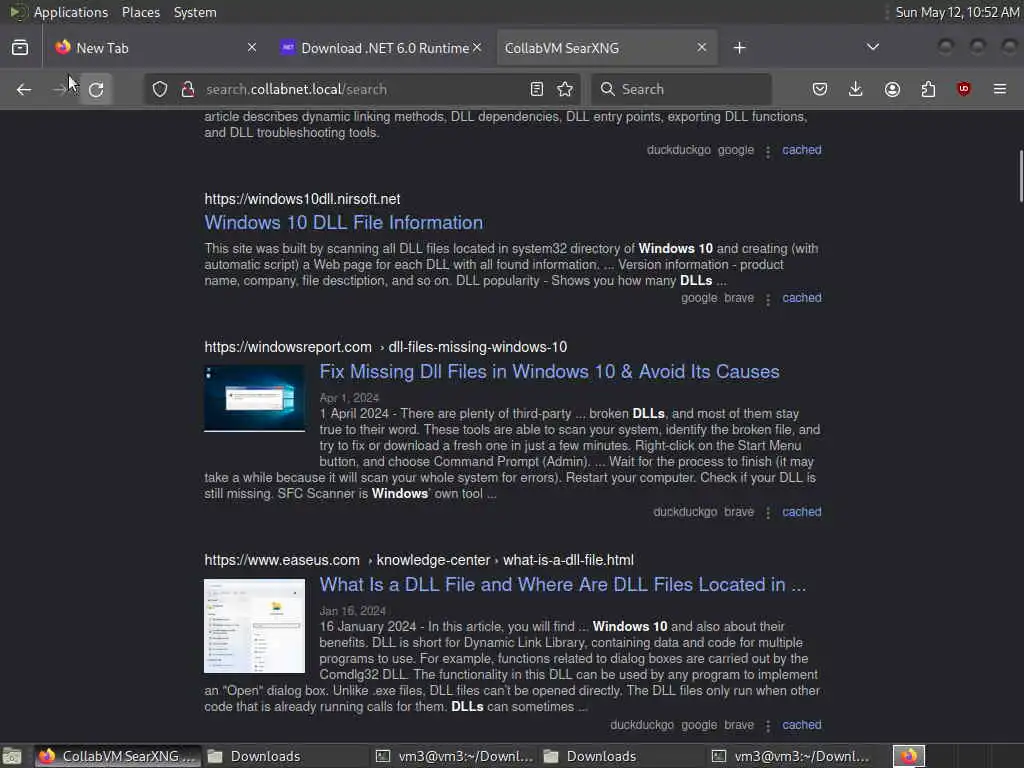The width and height of the screenshot is (1024, 768).
Task: Switch to Download .NET 6.0 Runtime tab
Action: tap(382, 48)
